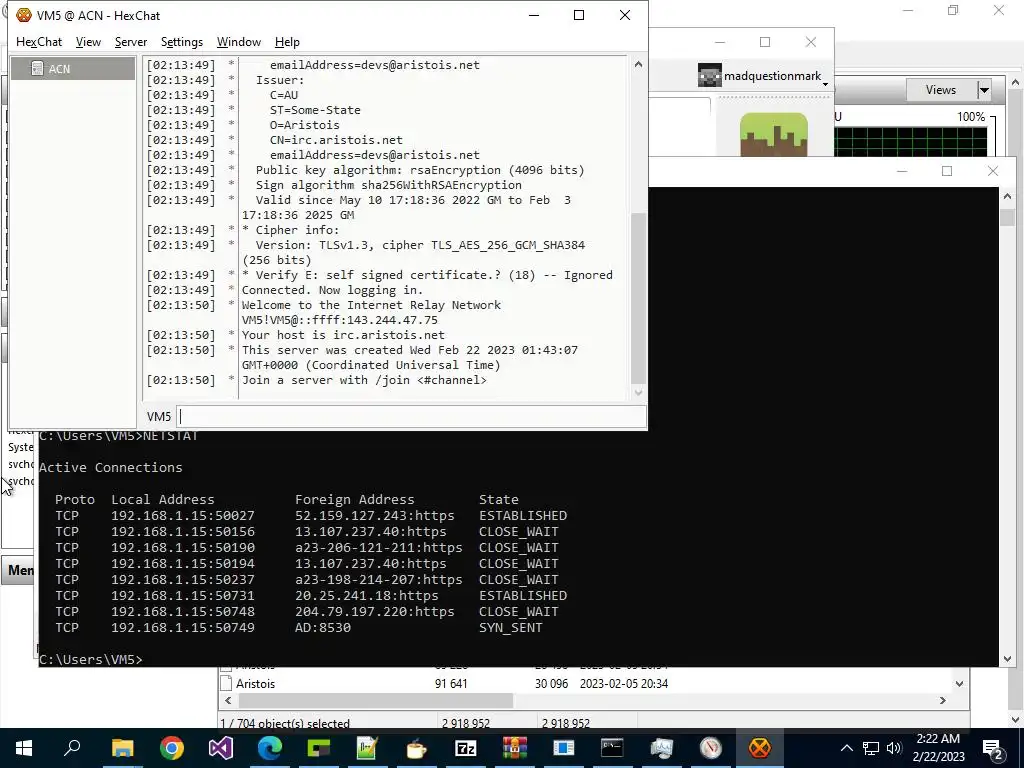Open the Windows Start menu
Viewport: 1024px width, 768px height.
(x=24, y=748)
